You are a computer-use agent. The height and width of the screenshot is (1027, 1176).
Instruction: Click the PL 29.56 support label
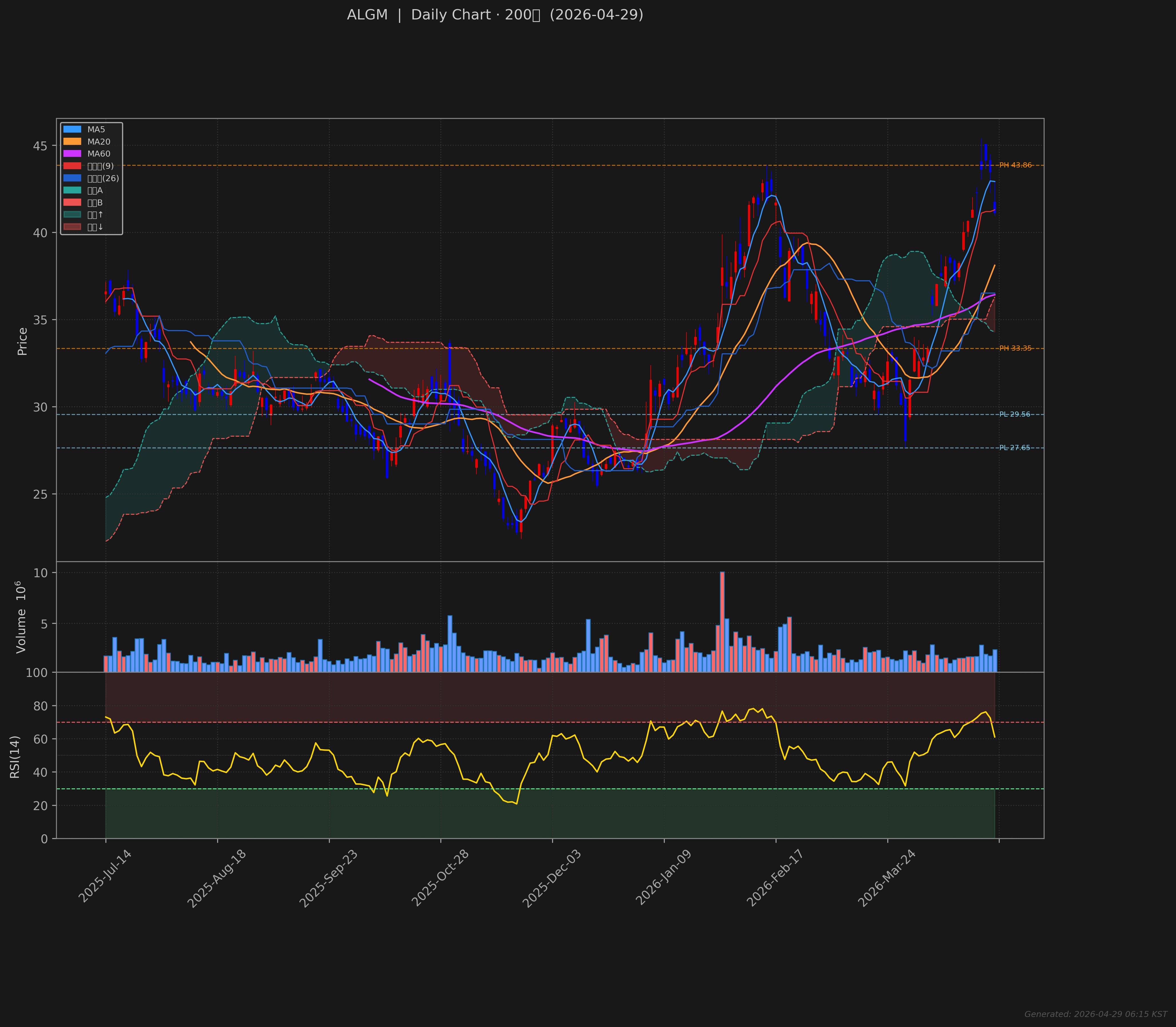[1014, 414]
